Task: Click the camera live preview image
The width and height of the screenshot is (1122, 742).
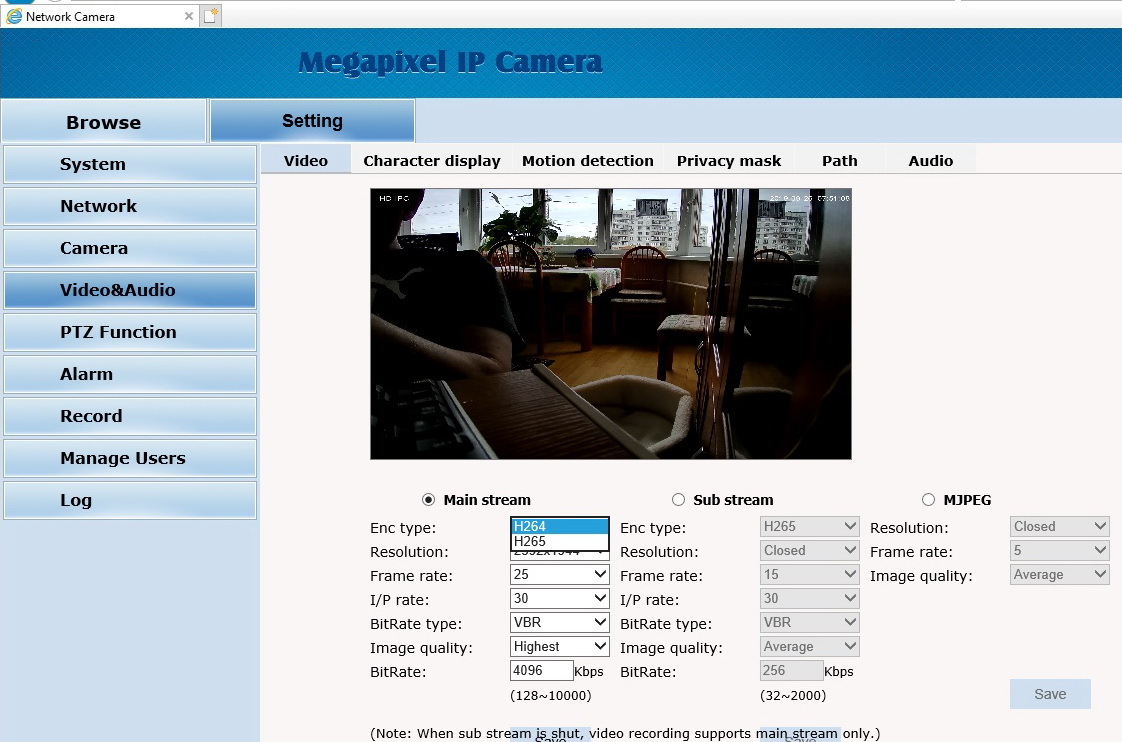Action: coord(610,324)
